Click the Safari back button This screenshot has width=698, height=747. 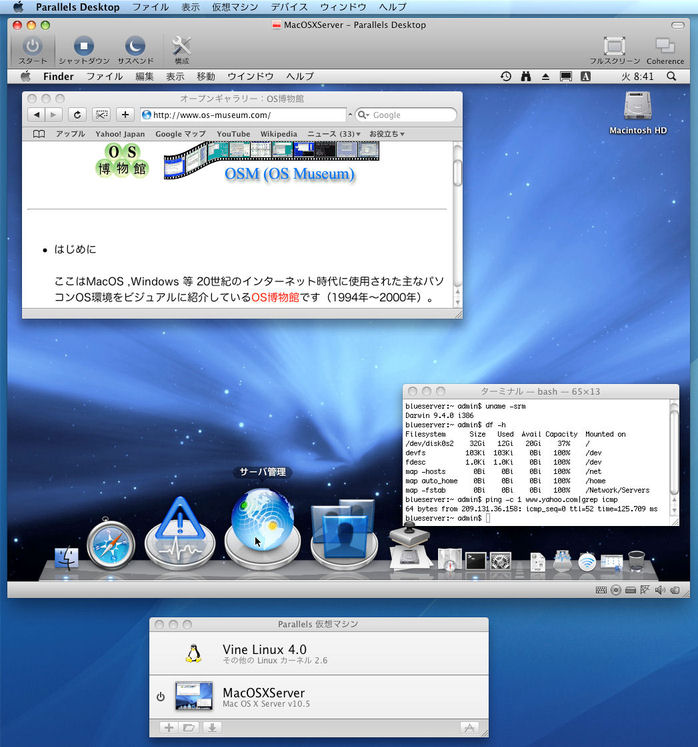pyautogui.click(x=37, y=115)
